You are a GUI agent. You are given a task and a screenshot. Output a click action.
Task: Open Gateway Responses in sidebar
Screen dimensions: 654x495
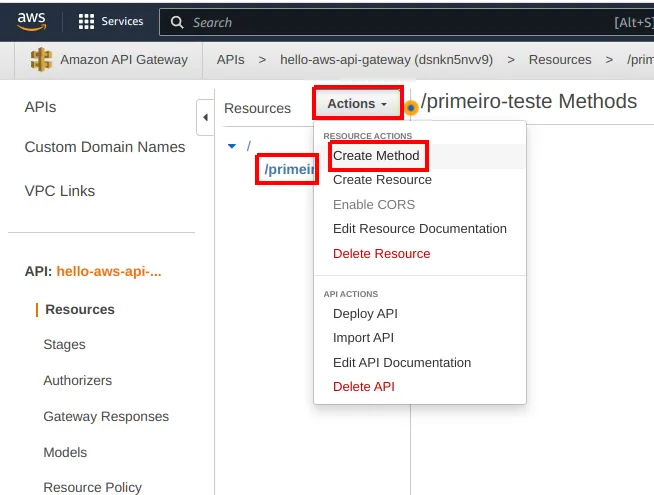click(106, 417)
